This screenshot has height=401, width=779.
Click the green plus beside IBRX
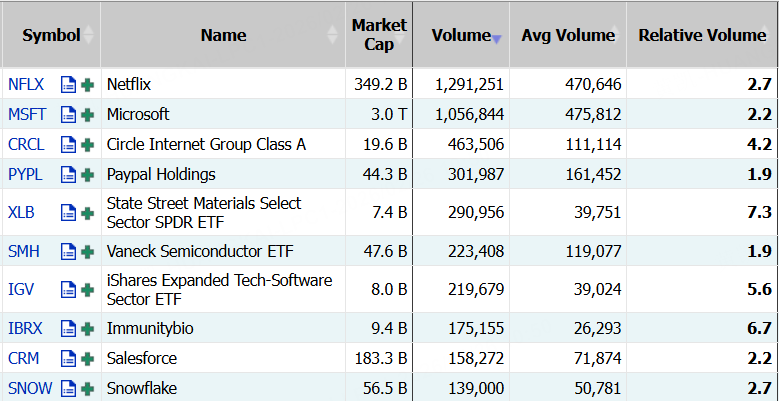[x=87, y=328]
